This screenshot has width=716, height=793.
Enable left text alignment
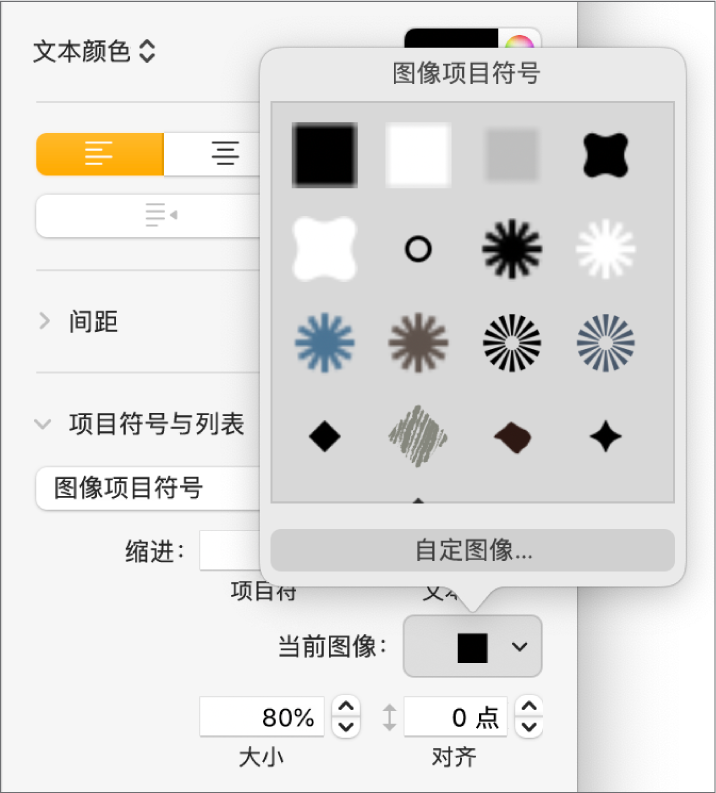tap(100, 154)
